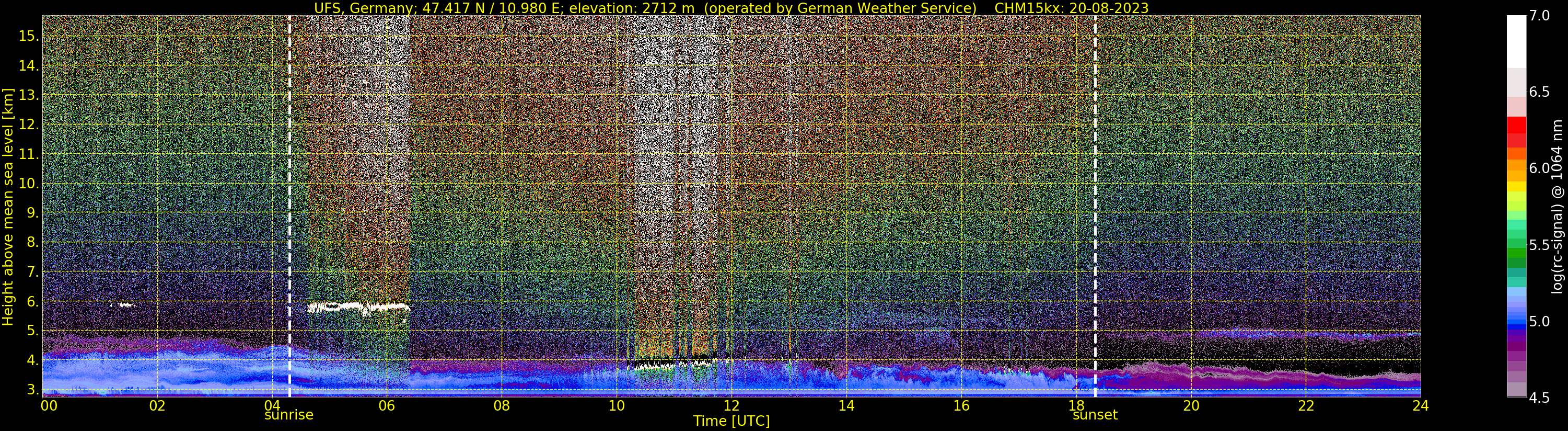1568x431 pixels.
Task: Click the '6.5' colorbar tick value
Action: click(1539, 92)
